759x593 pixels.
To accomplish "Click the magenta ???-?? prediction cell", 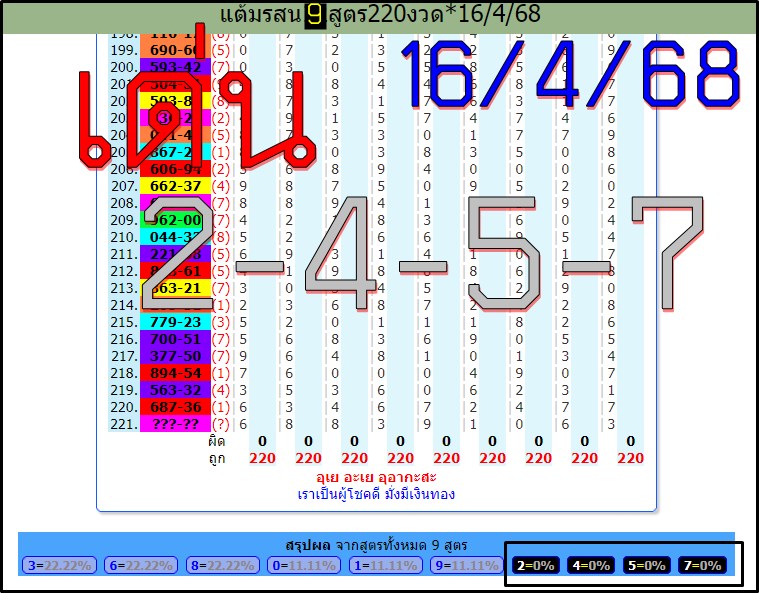I will pyautogui.click(x=174, y=424).
